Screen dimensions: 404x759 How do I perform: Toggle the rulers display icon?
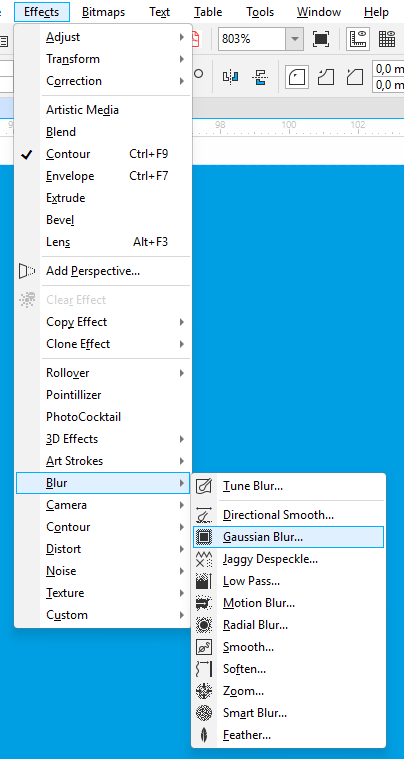pyautogui.click(x=359, y=39)
